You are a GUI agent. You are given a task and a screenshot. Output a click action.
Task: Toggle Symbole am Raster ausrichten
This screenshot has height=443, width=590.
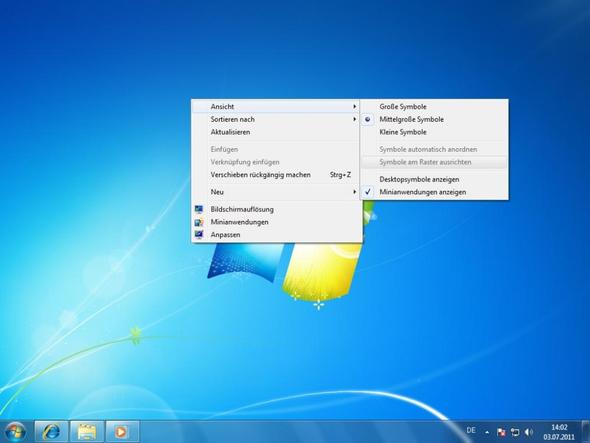[x=434, y=162]
